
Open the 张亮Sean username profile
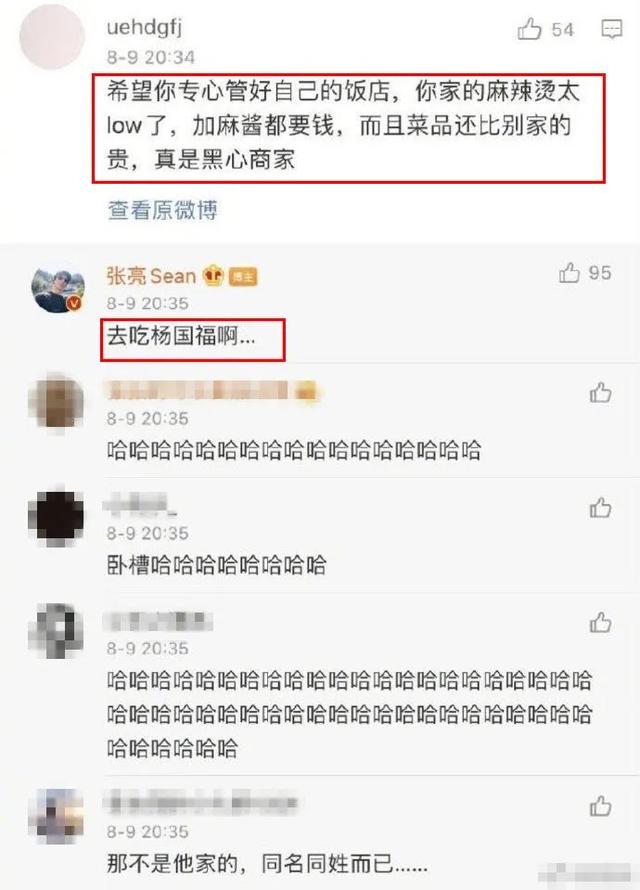[151, 276]
